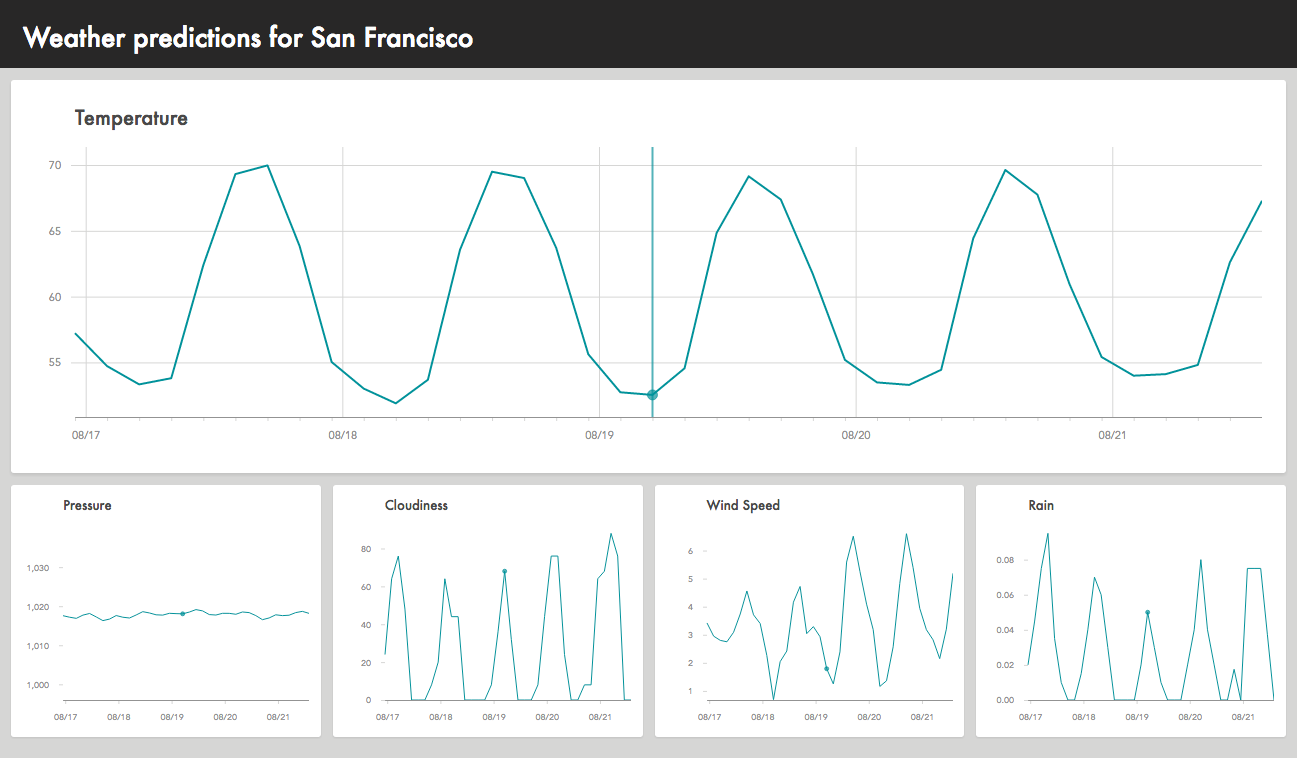The height and width of the screenshot is (758, 1297).
Task: Select the Rain panel title
Action: pyautogui.click(x=1041, y=505)
